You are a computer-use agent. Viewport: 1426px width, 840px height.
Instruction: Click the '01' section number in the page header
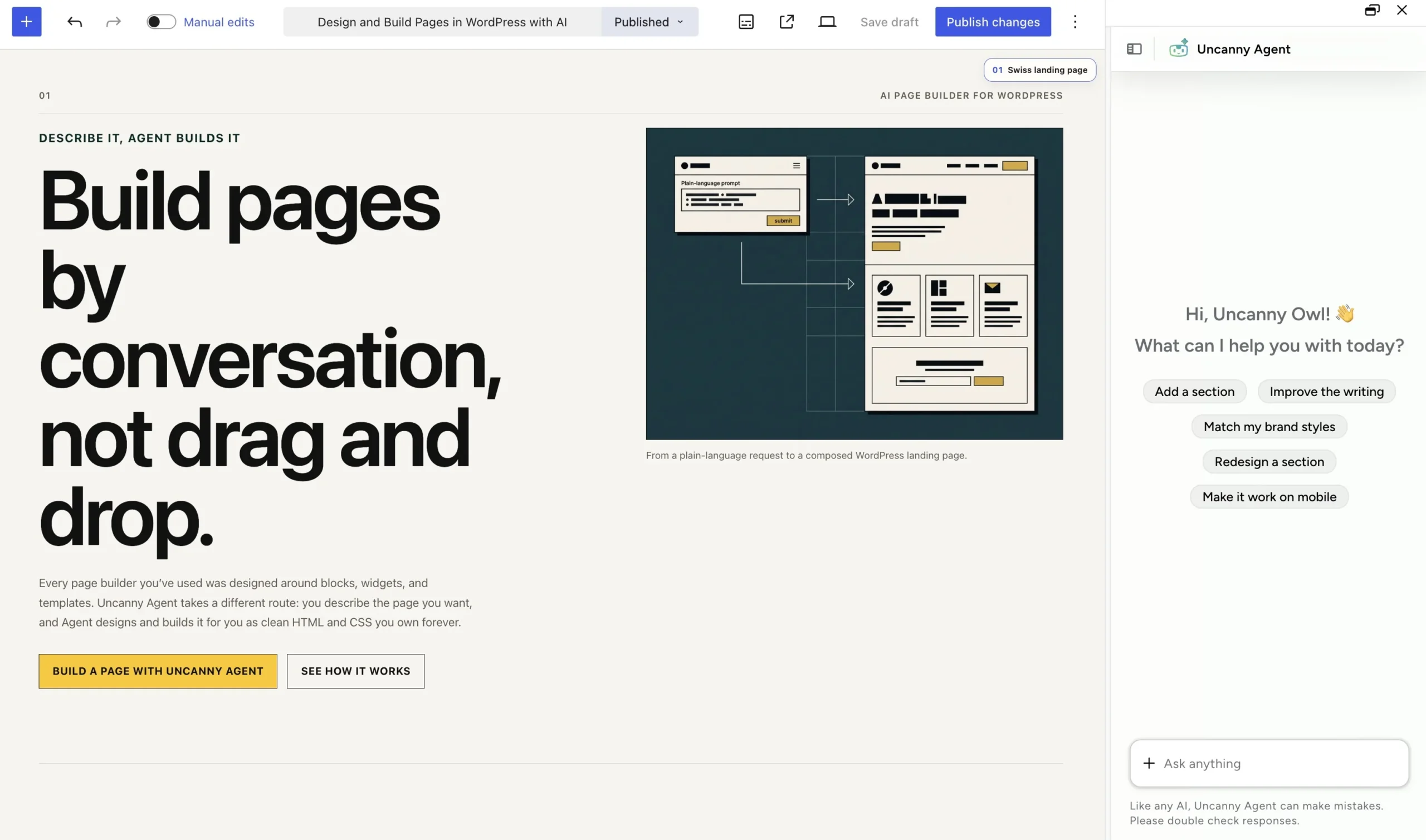[45, 96]
